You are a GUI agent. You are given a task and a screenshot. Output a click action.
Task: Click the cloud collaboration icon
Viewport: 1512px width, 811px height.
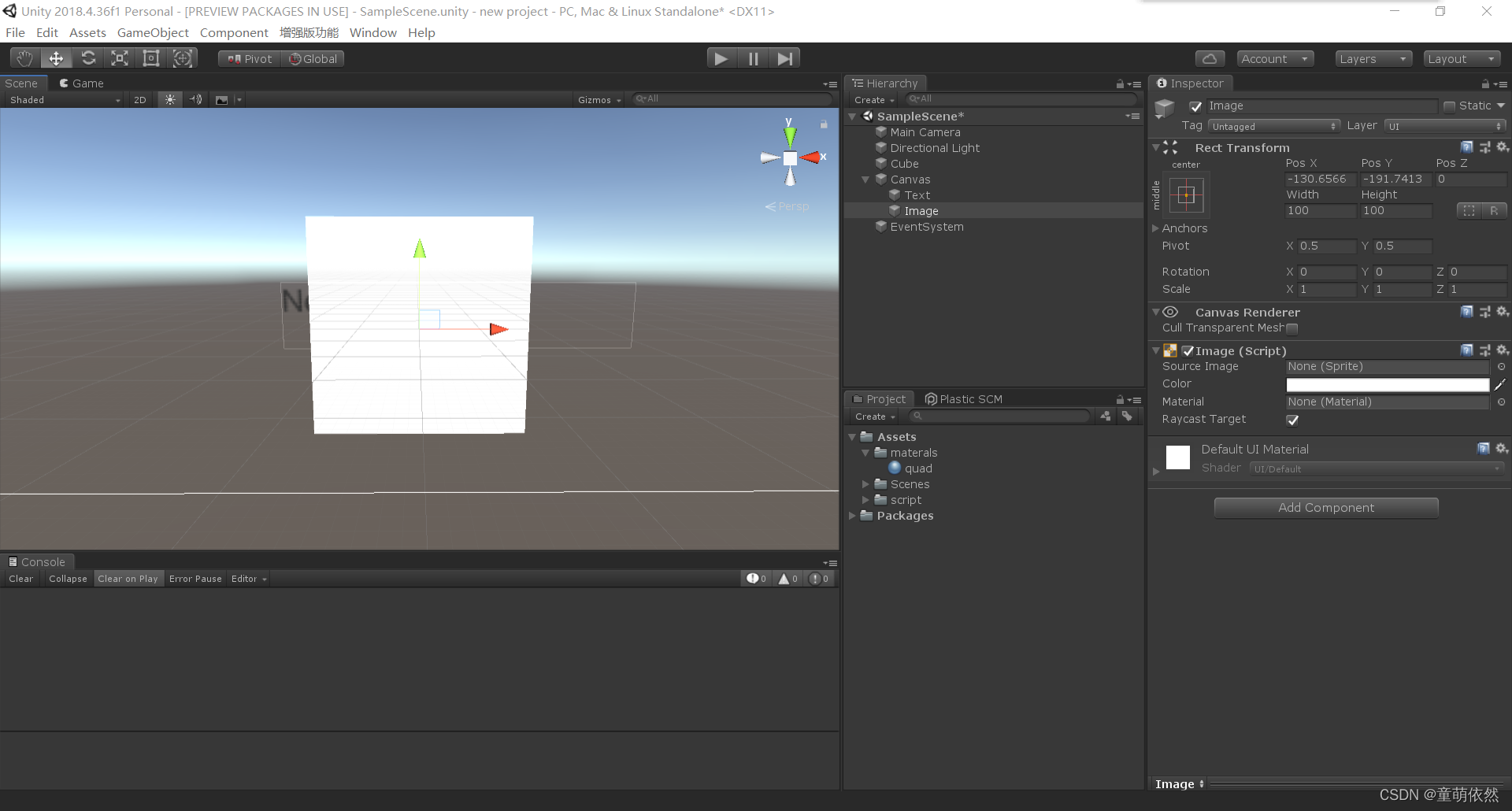1209,58
